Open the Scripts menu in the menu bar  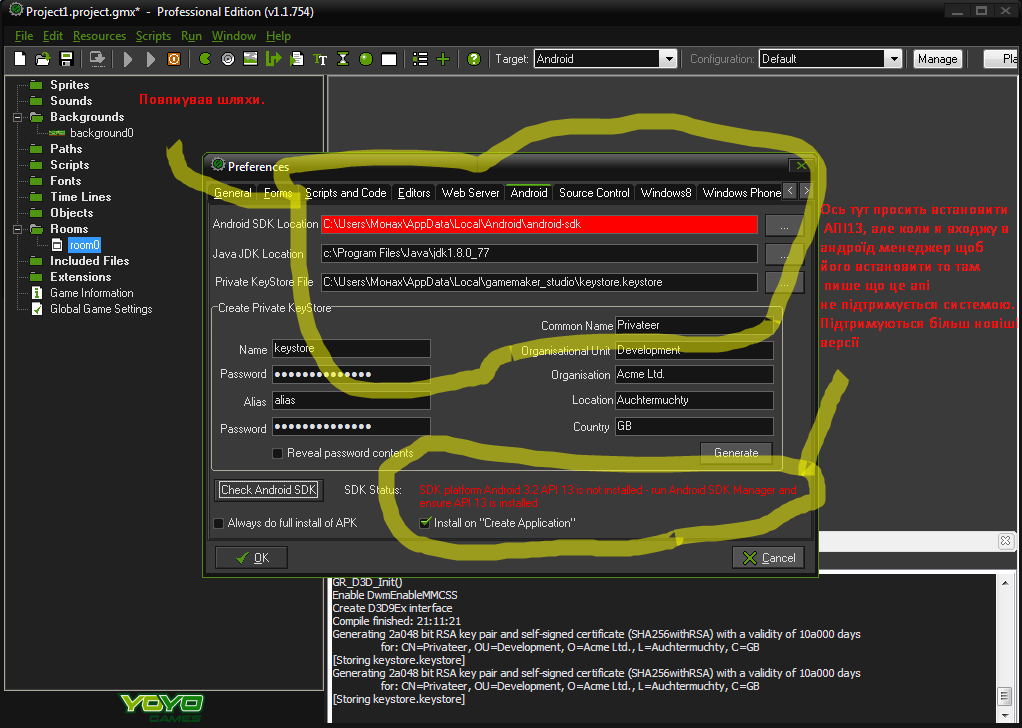(x=153, y=36)
